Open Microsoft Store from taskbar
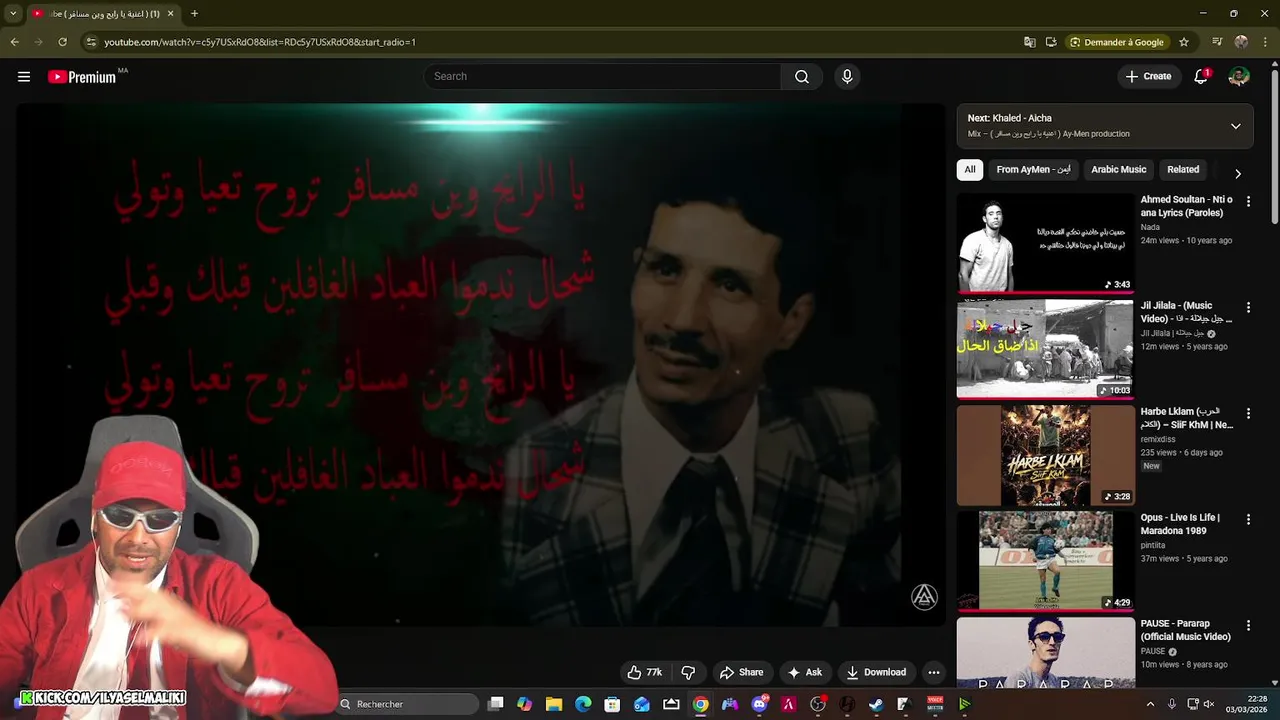Image resolution: width=1280 pixels, height=720 pixels. pyautogui.click(x=612, y=704)
